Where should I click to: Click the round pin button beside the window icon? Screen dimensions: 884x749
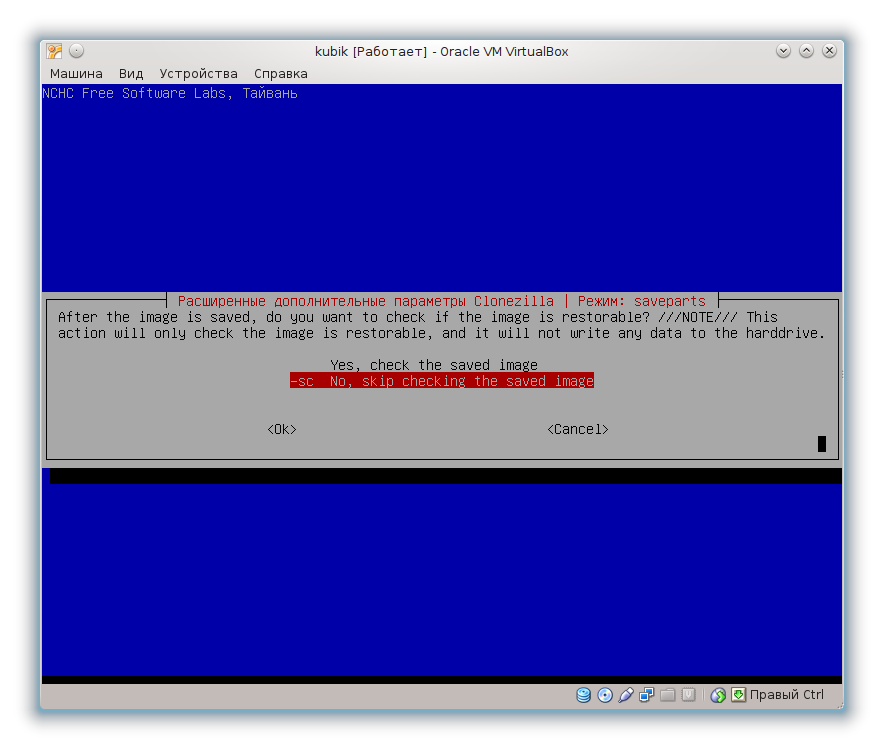[x=77, y=51]
